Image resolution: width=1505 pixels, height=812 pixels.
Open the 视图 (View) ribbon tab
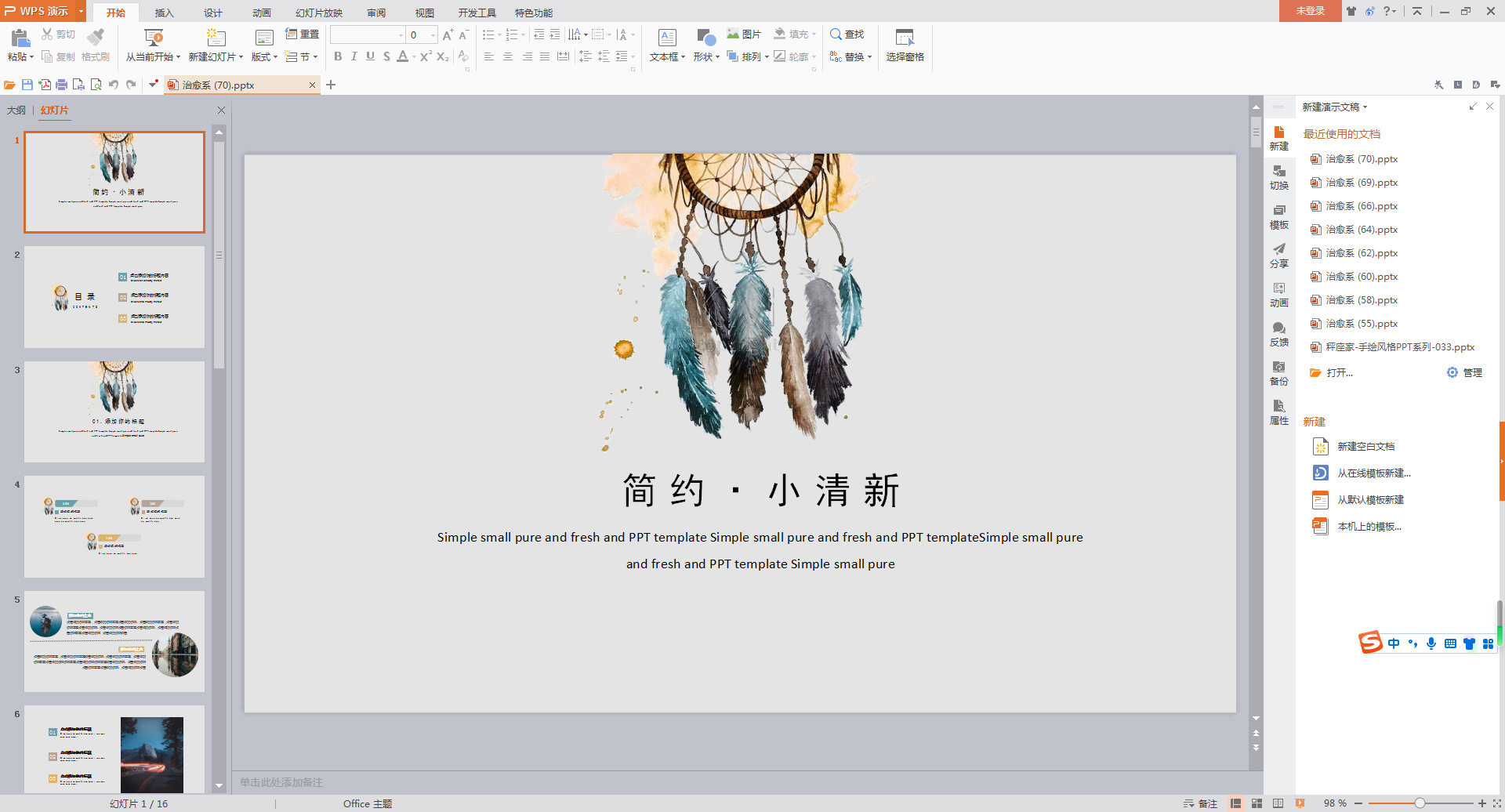pyautogui.click(x=425, y=13)
